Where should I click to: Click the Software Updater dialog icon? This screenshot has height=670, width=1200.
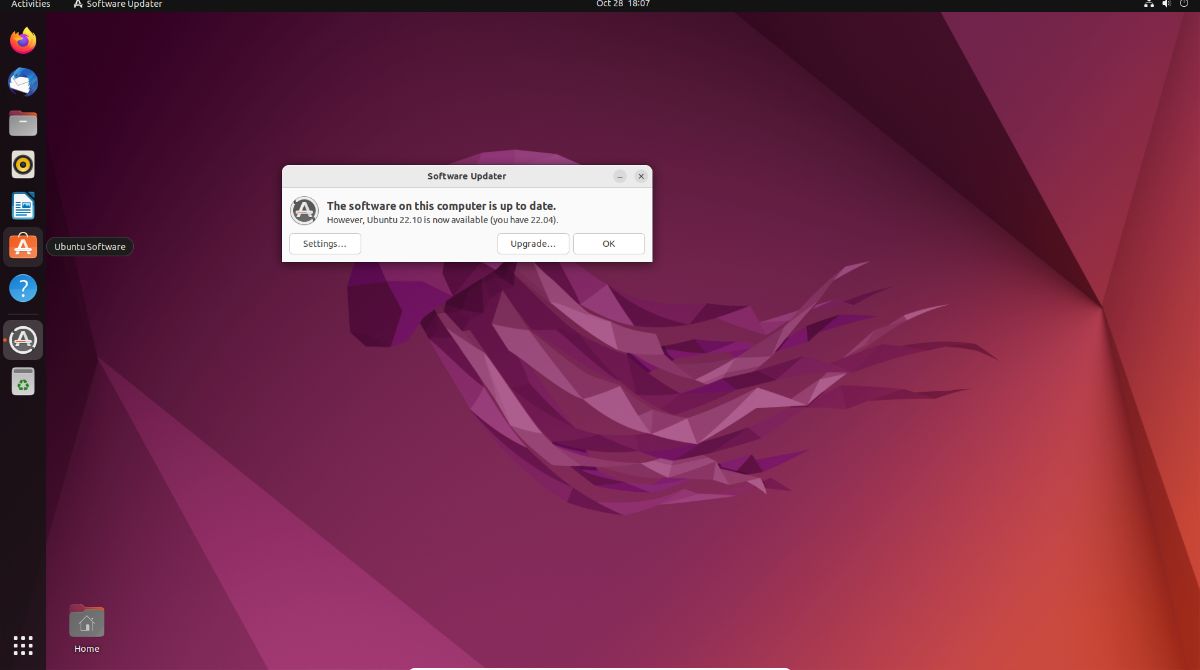coord(304,211)
